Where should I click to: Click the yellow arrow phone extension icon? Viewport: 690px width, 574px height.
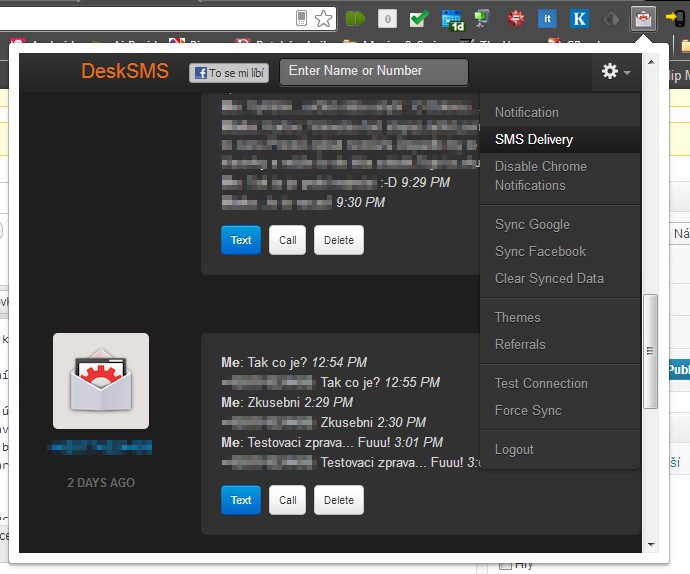tap(675, 18)
